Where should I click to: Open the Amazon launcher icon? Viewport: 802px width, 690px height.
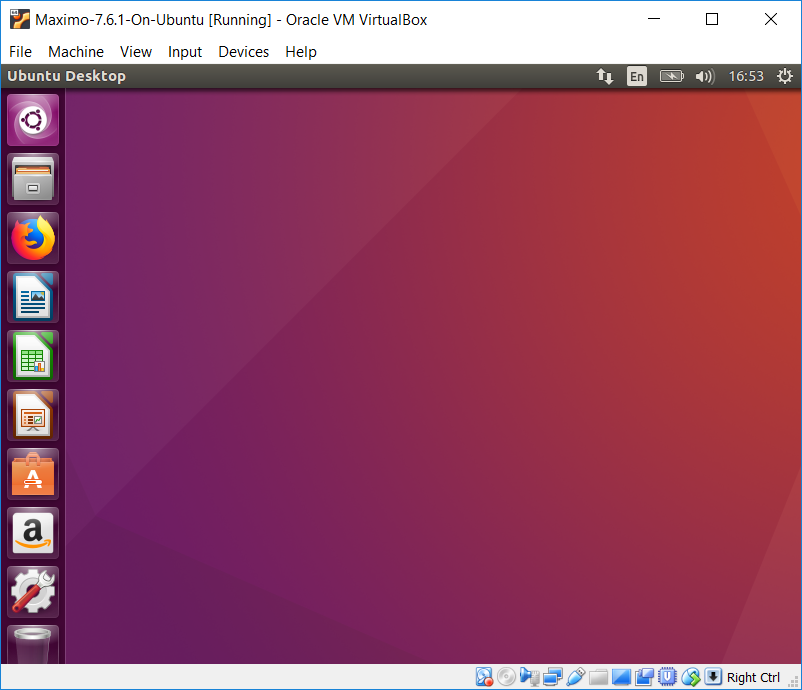[x=33, y=533]
